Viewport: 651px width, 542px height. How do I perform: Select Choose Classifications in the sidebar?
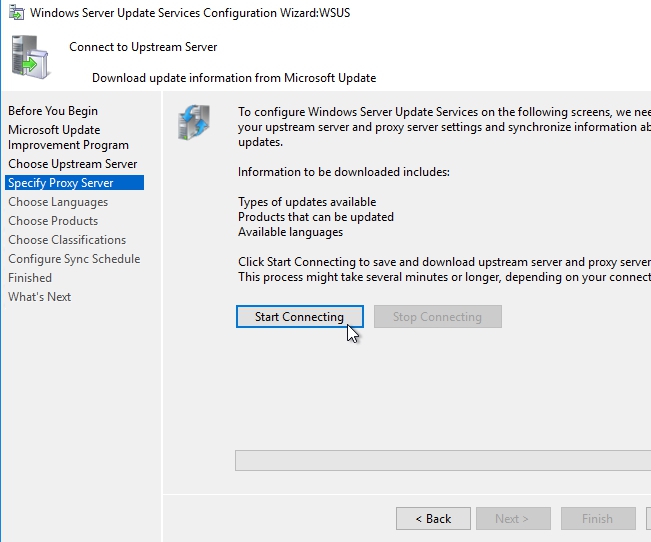67,240
